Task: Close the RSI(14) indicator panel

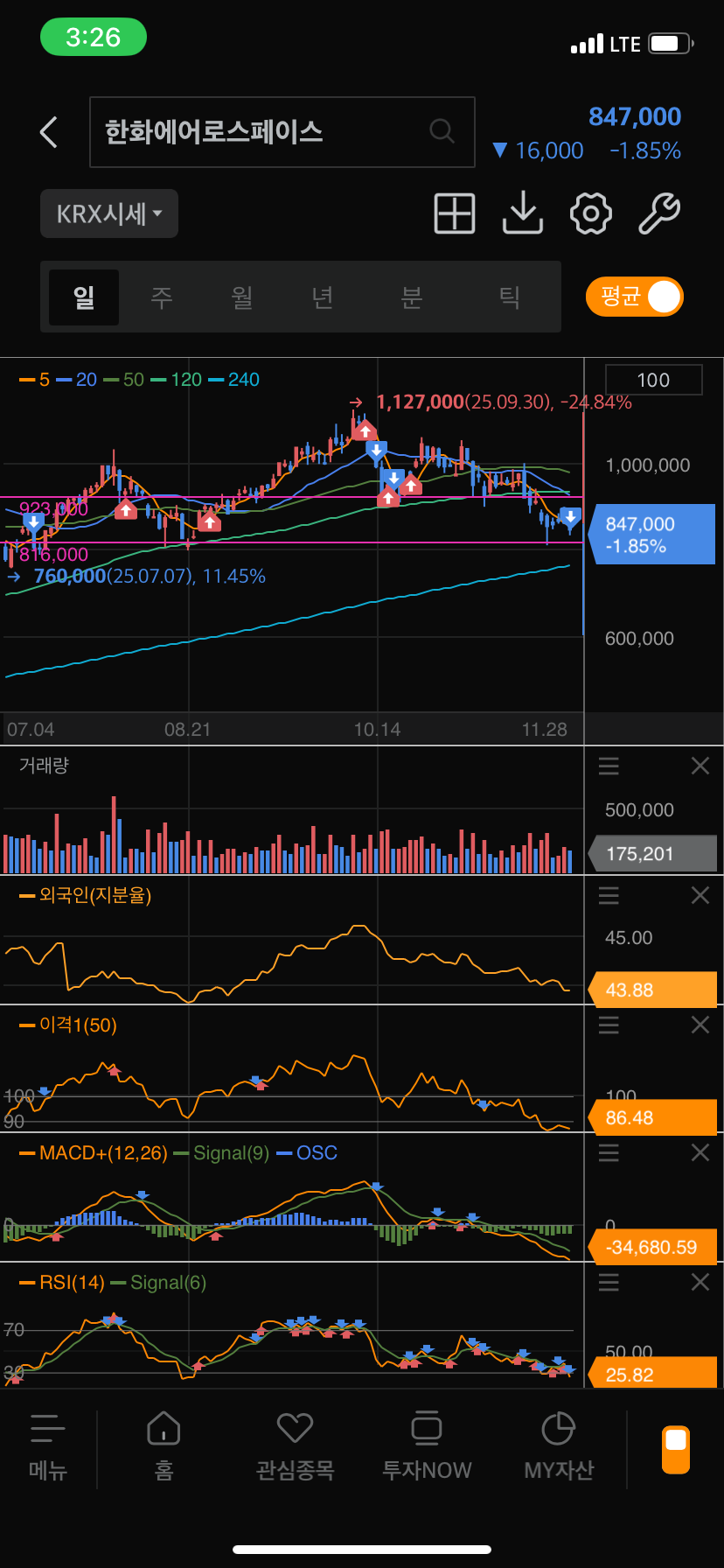Action: [700, 1283]
